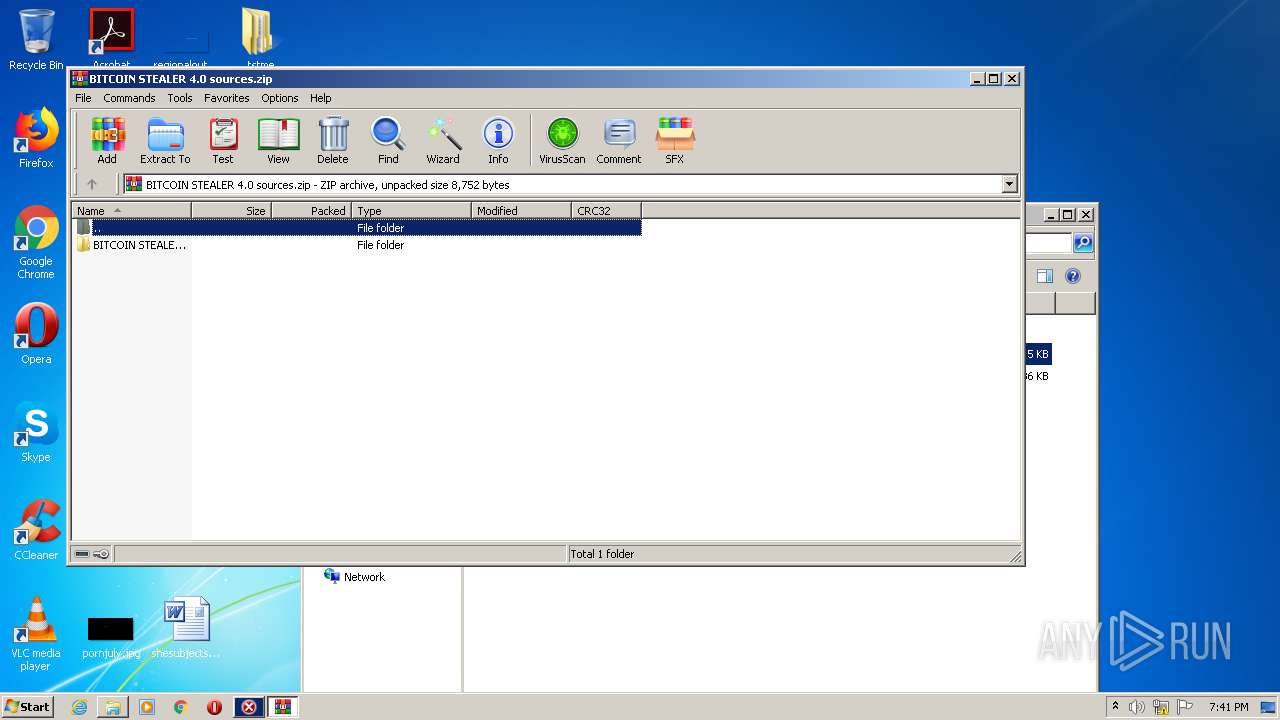
Task: Click the 7:41 PM taskbar clock
Action: click(x=1229, y=707)
